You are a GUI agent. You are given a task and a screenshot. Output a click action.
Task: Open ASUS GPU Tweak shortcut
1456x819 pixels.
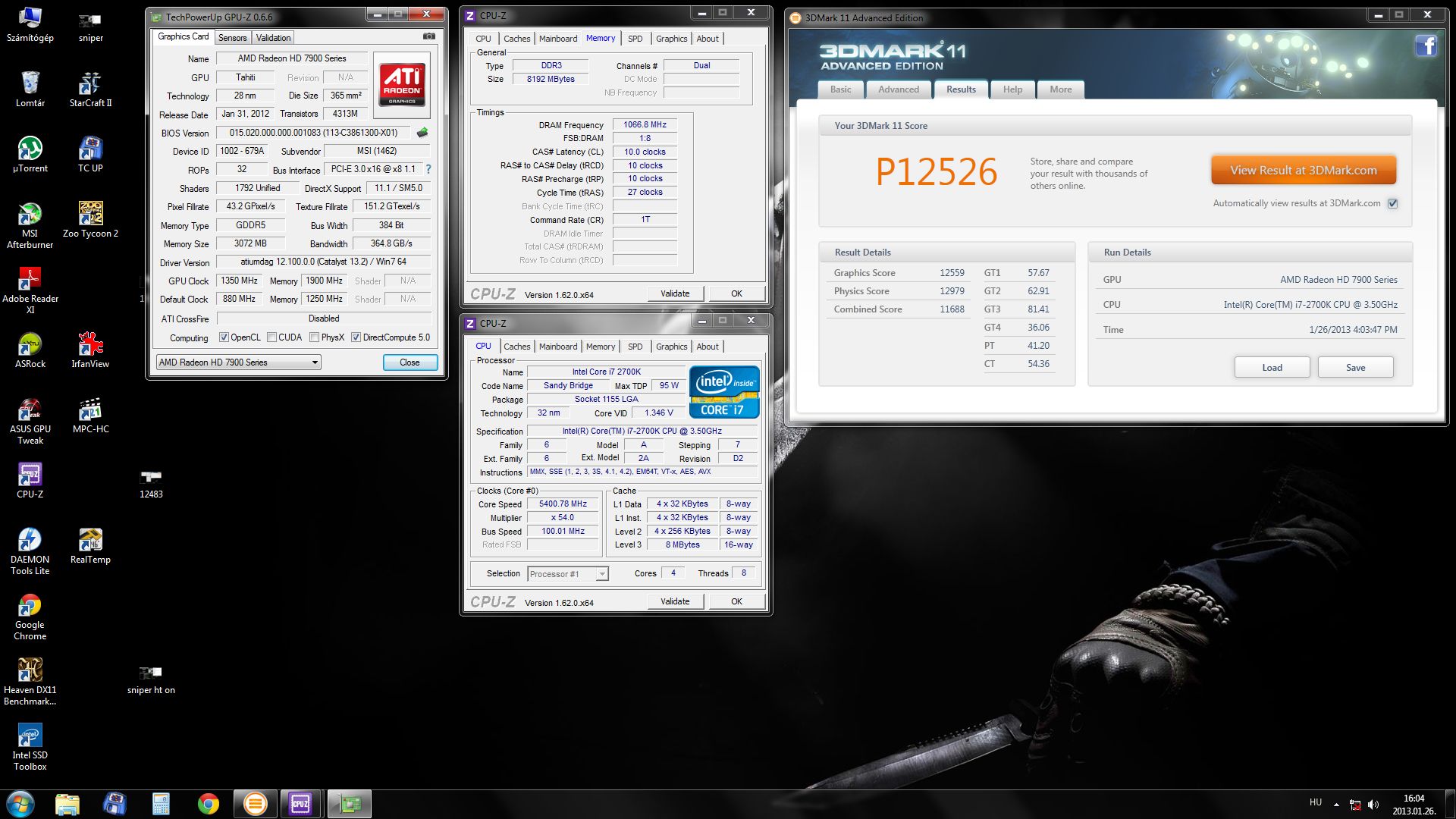pyautogui.click(x=30, y=410)
